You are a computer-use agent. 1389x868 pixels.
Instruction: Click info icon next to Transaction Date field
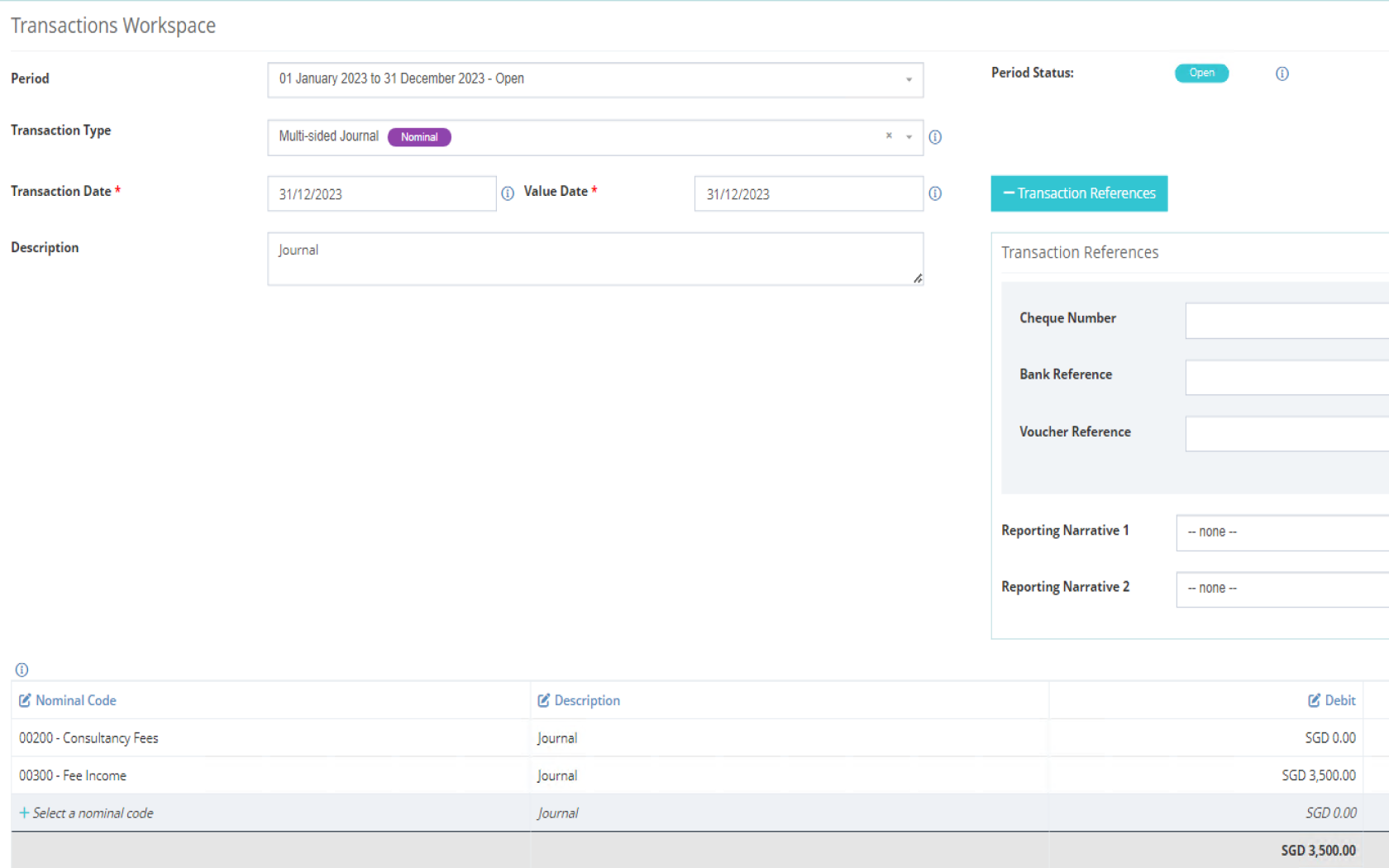[x=508, y=193]
